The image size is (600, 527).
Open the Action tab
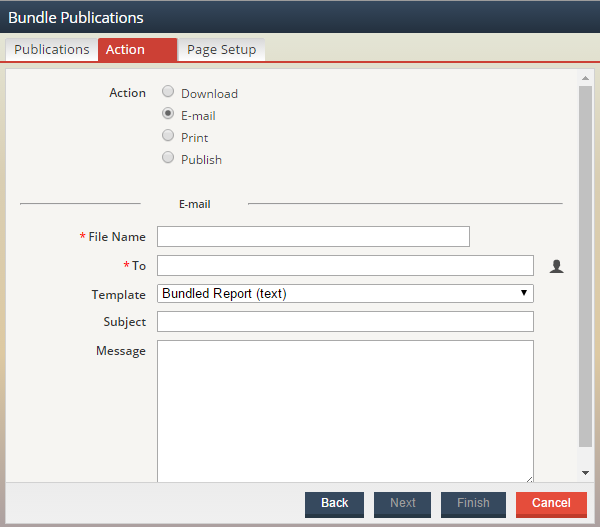point(138,50)
